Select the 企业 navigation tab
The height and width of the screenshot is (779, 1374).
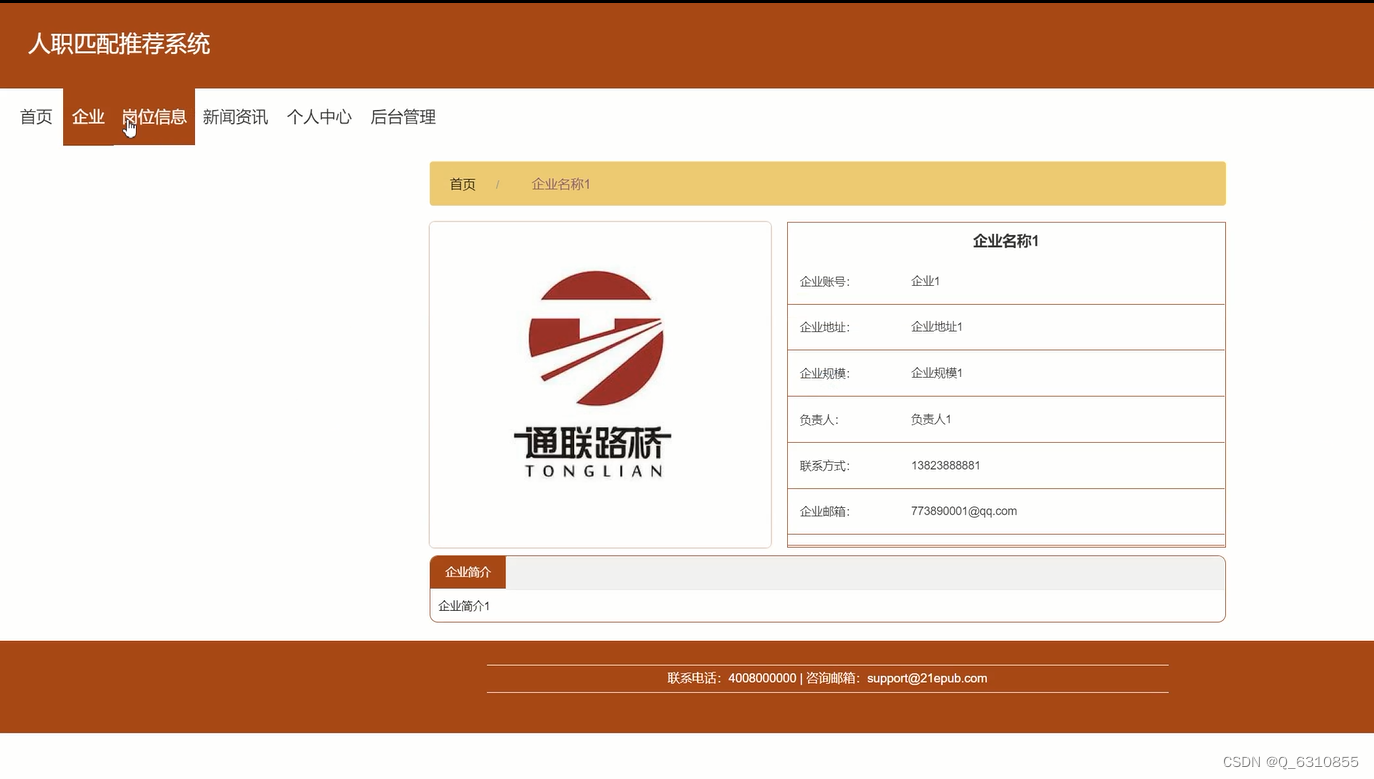click(x=88, y=117)
